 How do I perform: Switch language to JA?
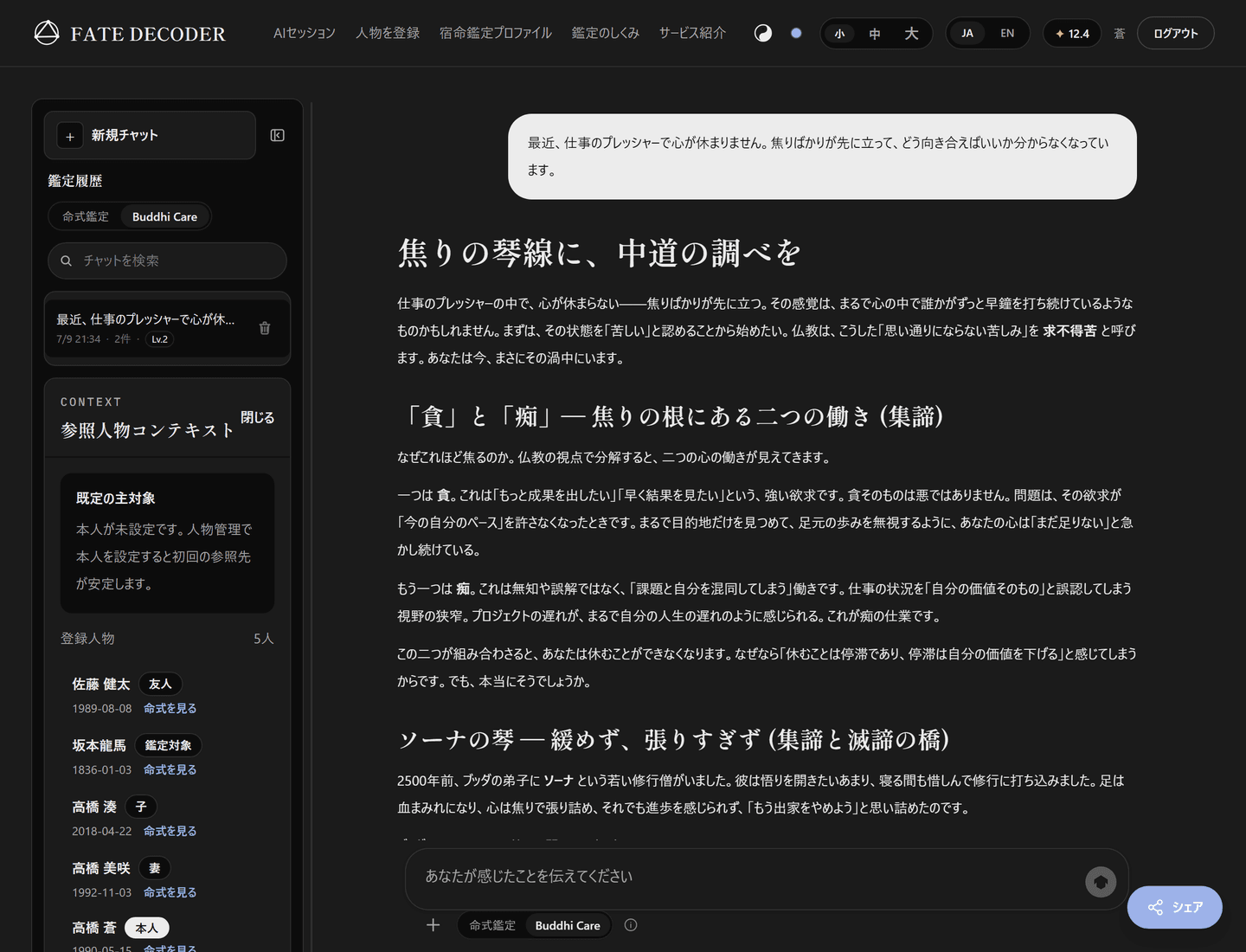coord(967,33)
